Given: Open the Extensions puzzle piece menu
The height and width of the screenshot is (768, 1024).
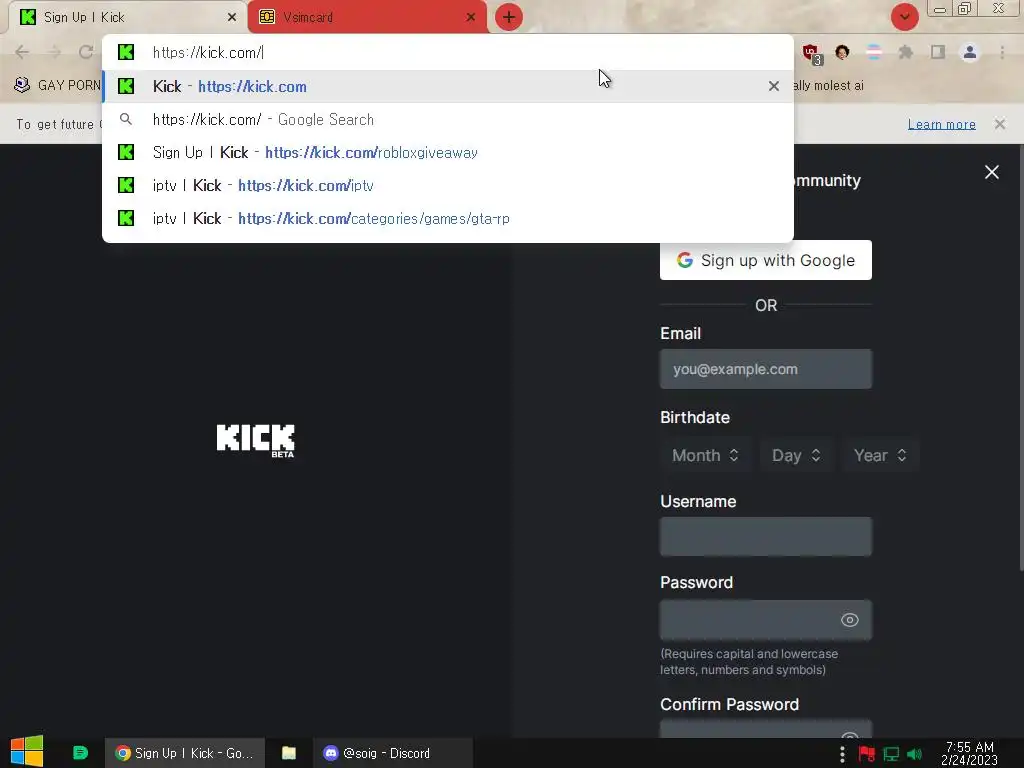Looking at the screenshot, I should click(x=906, y=52).
